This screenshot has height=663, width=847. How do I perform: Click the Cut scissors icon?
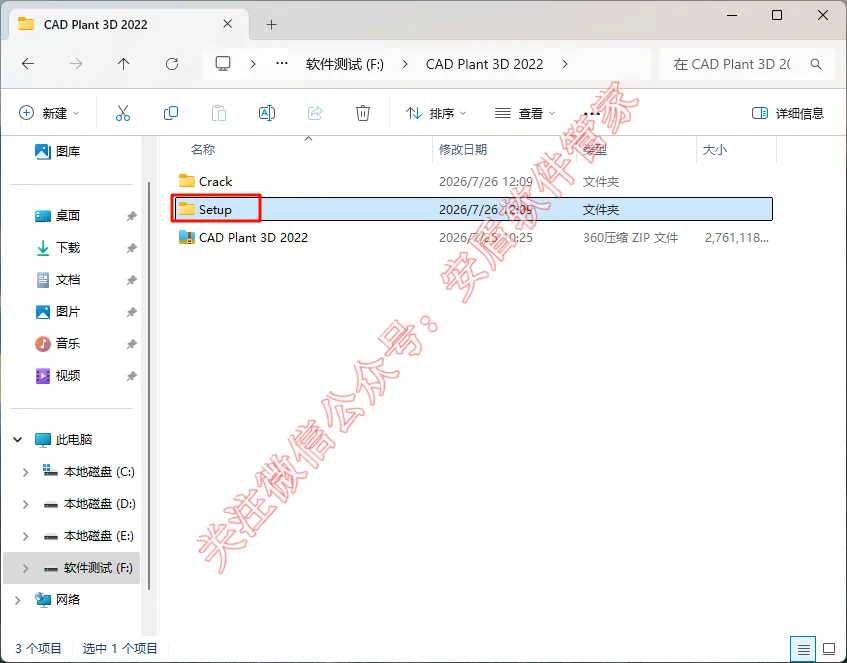(123, 113)
